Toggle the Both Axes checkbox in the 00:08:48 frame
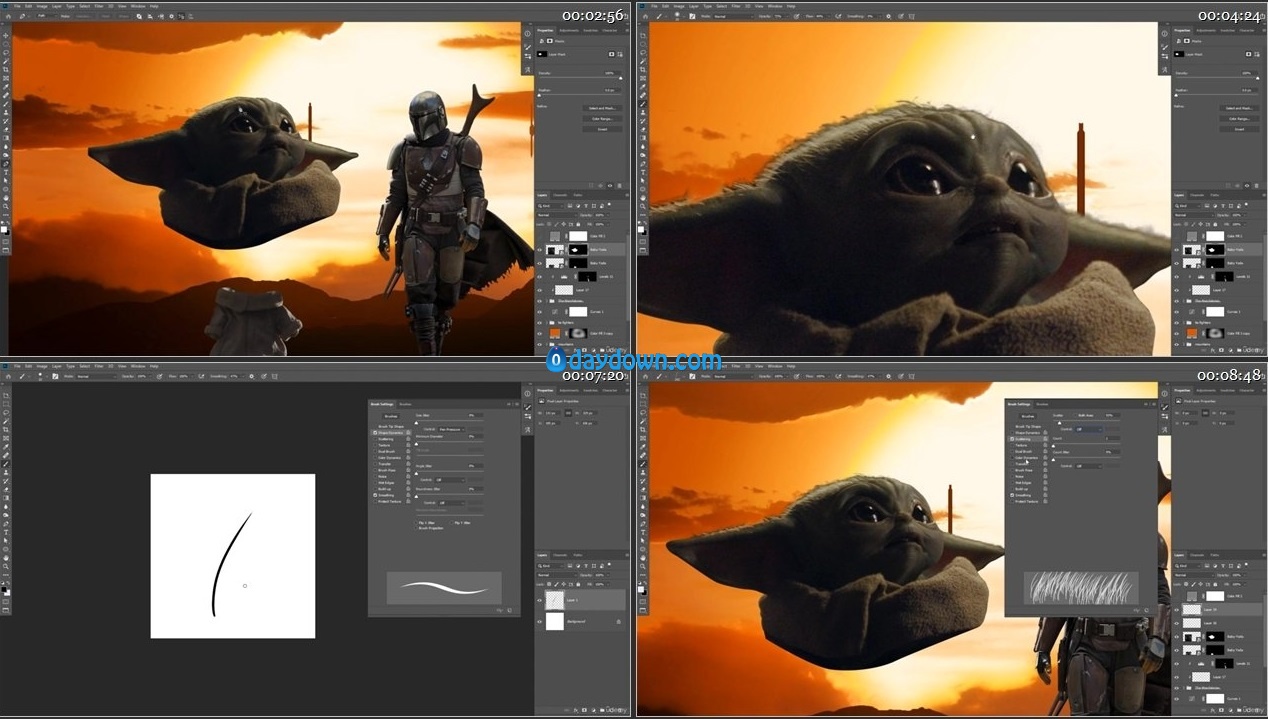This screenshot has height=719, width=1268. 1073,415
